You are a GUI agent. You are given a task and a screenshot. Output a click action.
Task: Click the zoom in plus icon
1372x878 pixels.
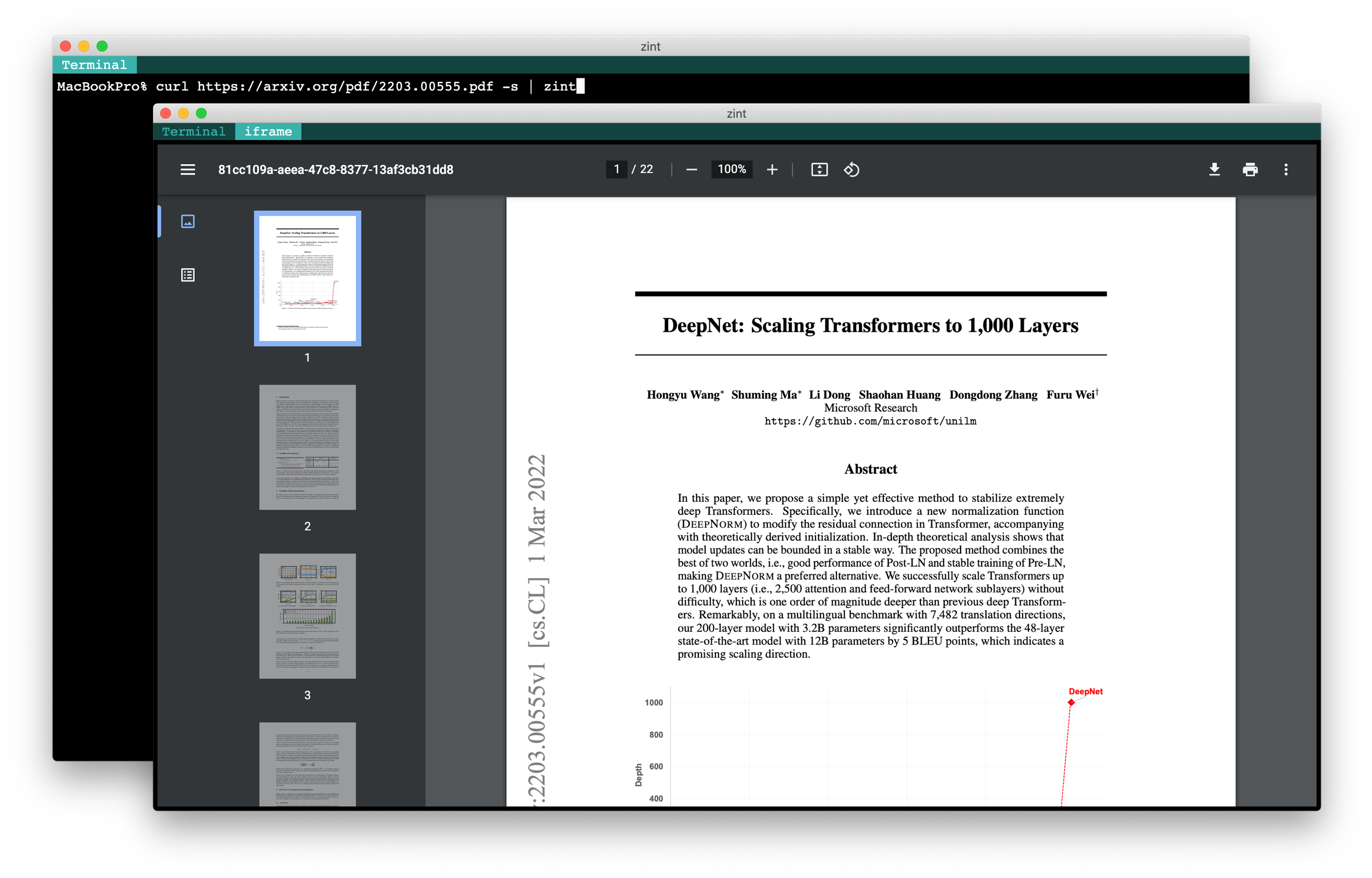click(x=771, y=169)
